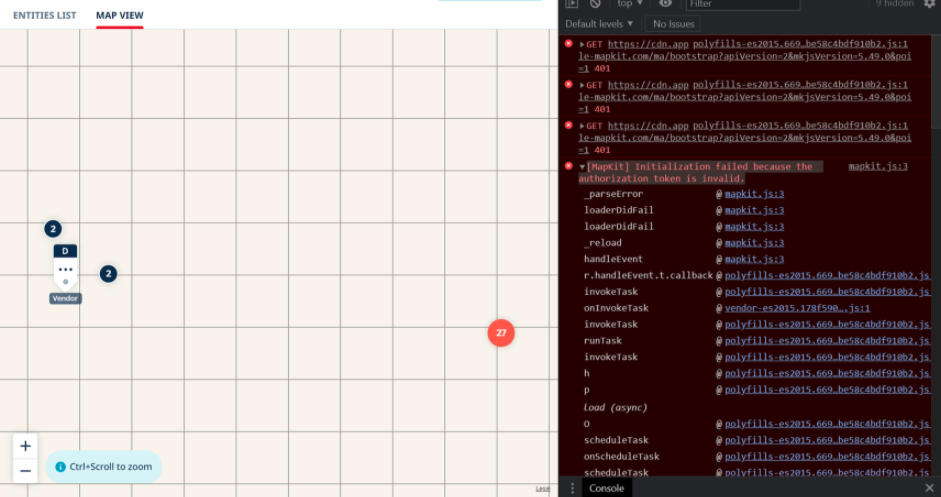Open polyfills link beside r.handleEvent.t.callback
This screenshot has height=497, width=941.
828,276
